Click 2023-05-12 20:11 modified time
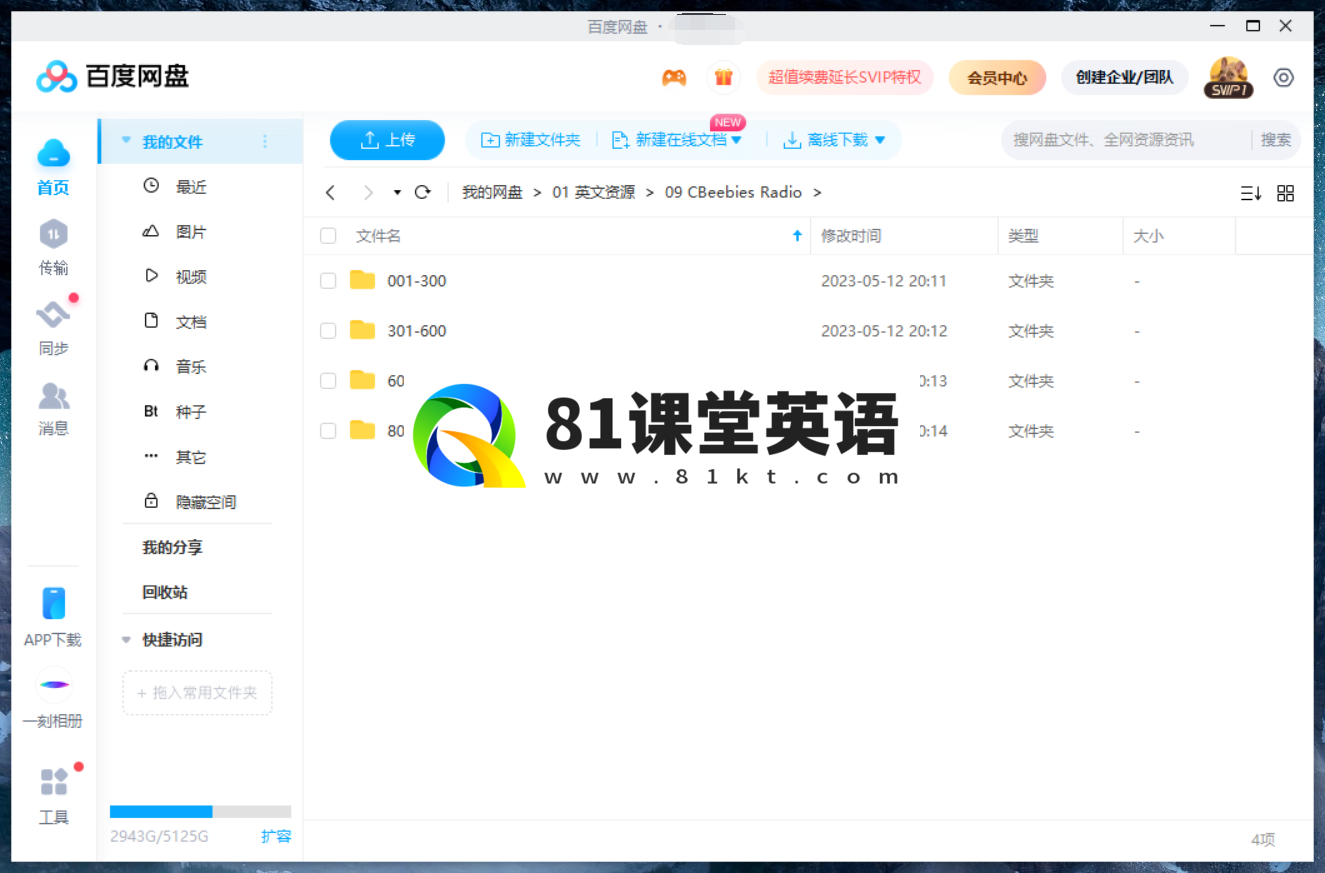Viewport: 1325px width, 873px height. point(884,281)
